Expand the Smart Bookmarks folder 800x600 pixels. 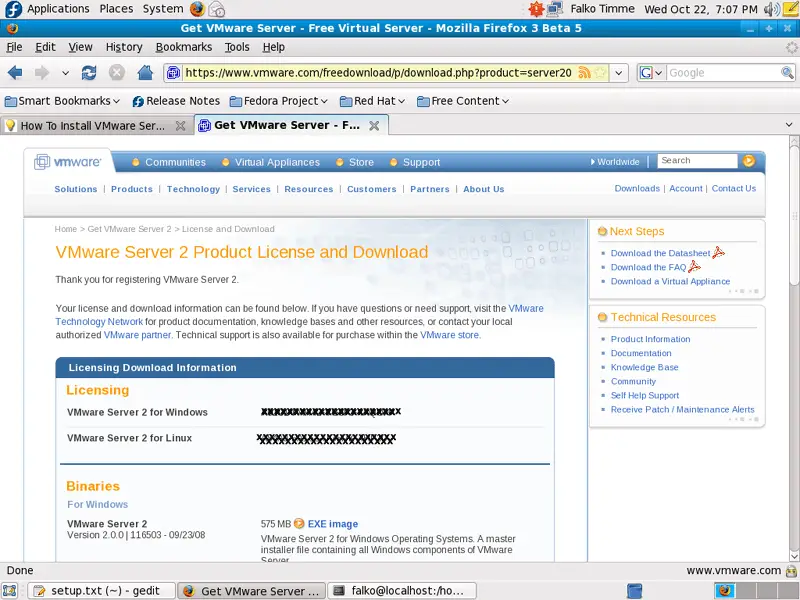[62, 101]
